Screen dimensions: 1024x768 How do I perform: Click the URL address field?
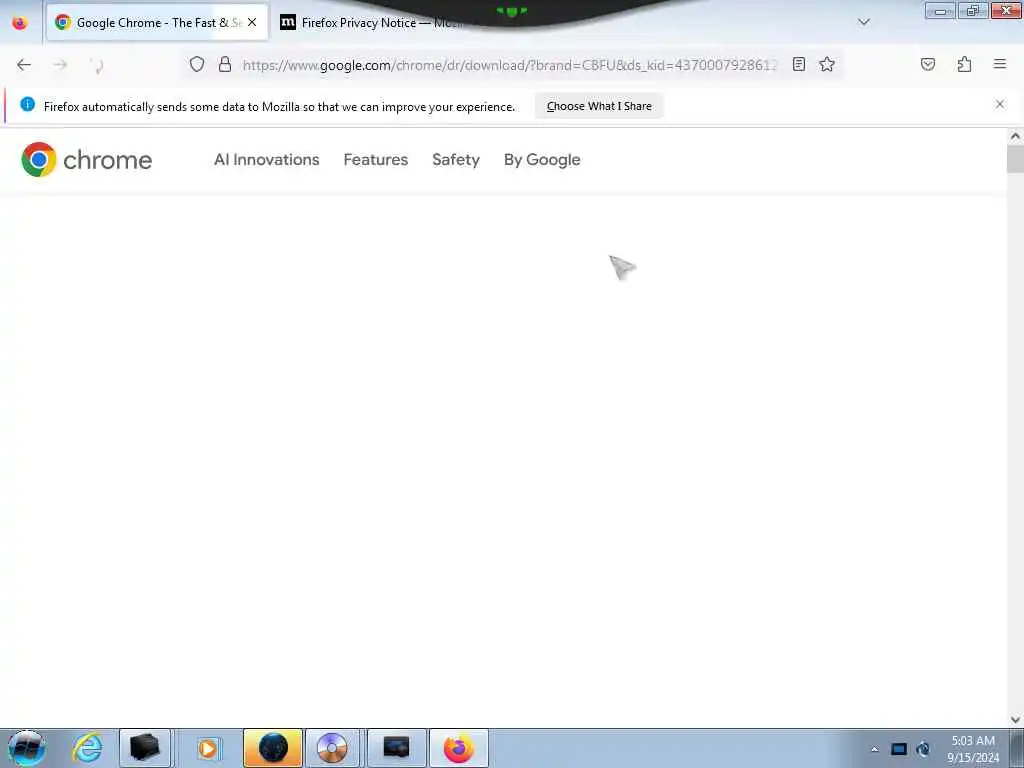(509, 65)
